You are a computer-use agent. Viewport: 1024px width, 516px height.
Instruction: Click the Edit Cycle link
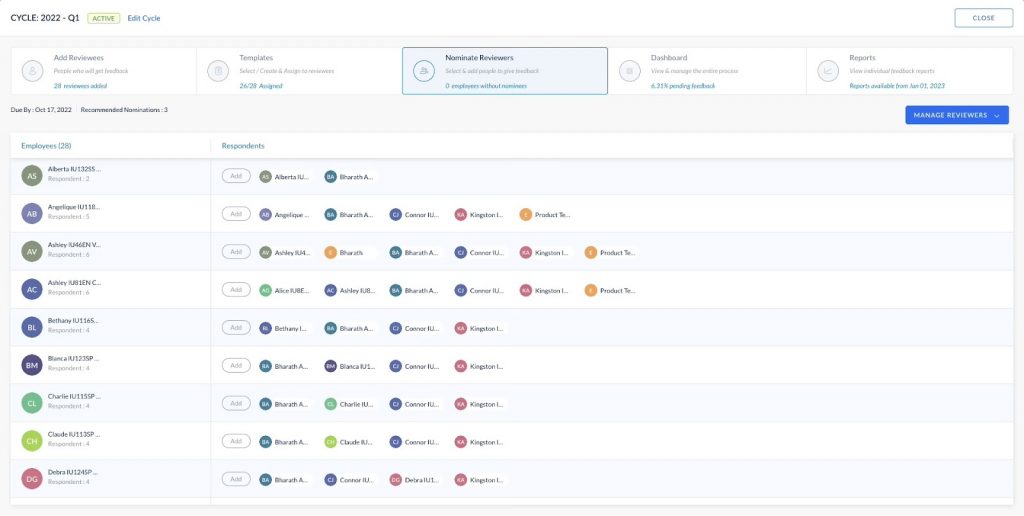click(144, 18)
